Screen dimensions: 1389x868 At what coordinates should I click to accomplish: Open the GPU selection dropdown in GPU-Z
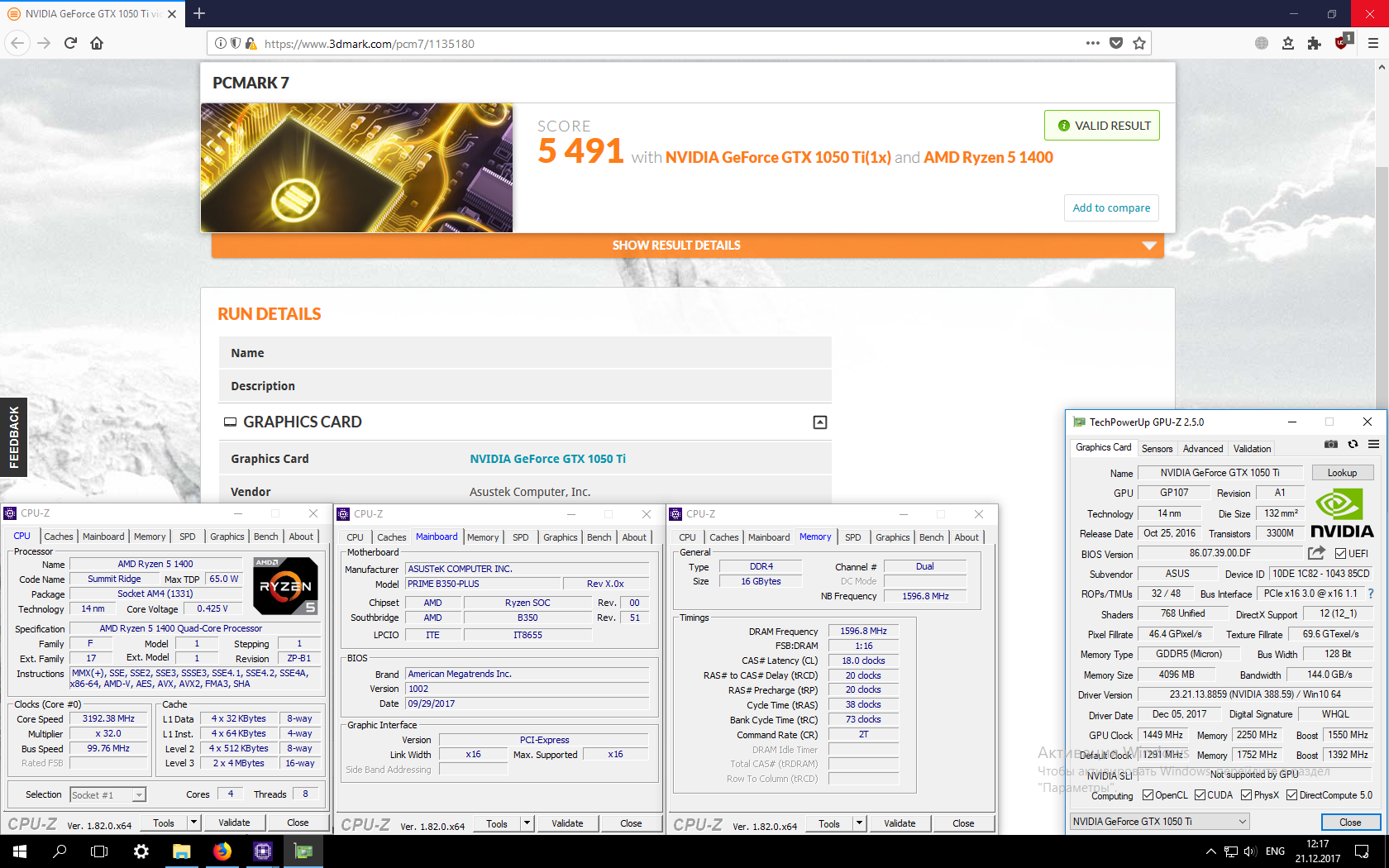pyautogui.click(x=1159, y=822)
